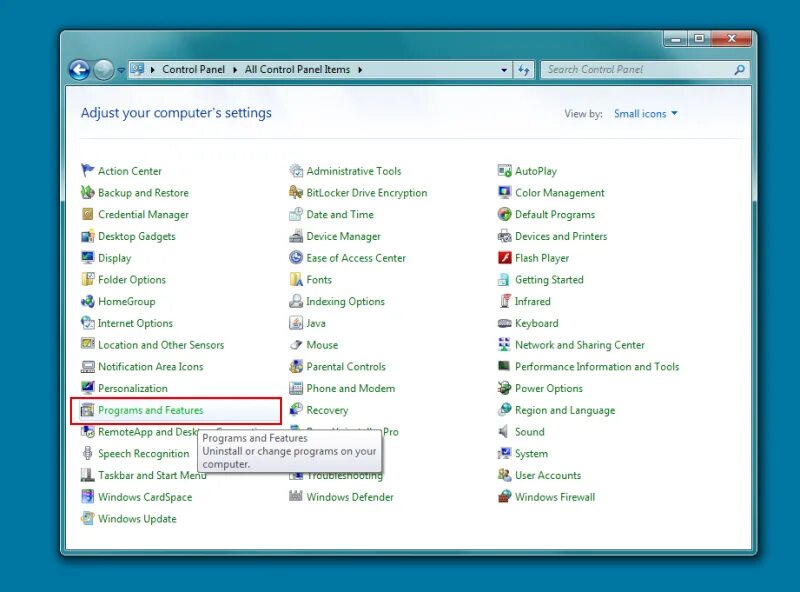800x592 pixels.
Task: Click the Windows Defender icon
Action: (x=296, y=497)
